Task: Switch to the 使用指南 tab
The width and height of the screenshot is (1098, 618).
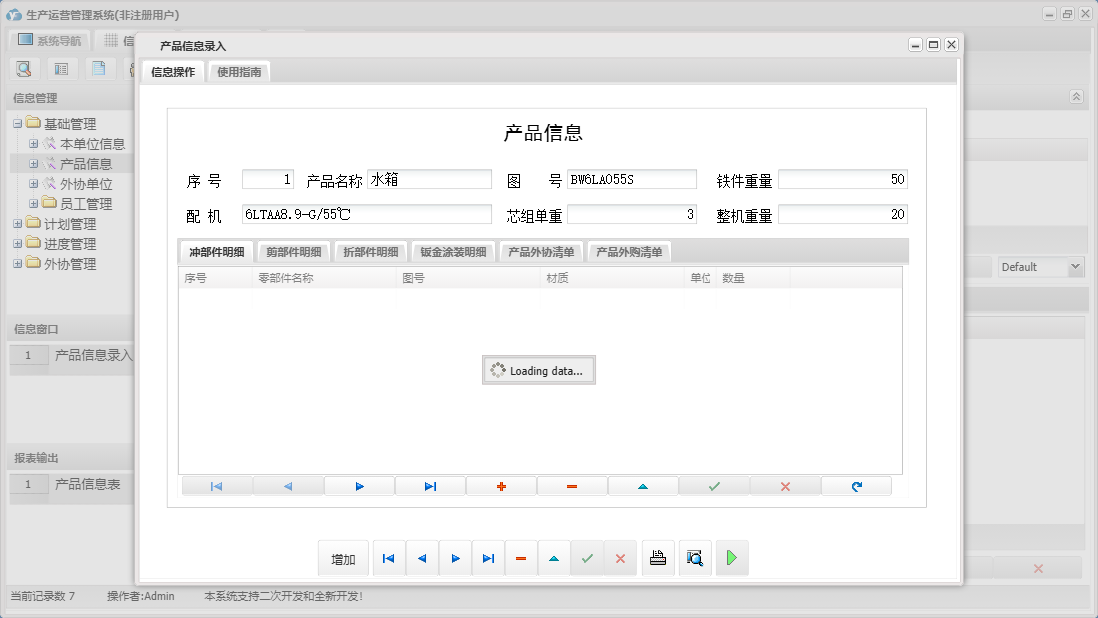Action: pyautogui.click(x=238, y=71)
